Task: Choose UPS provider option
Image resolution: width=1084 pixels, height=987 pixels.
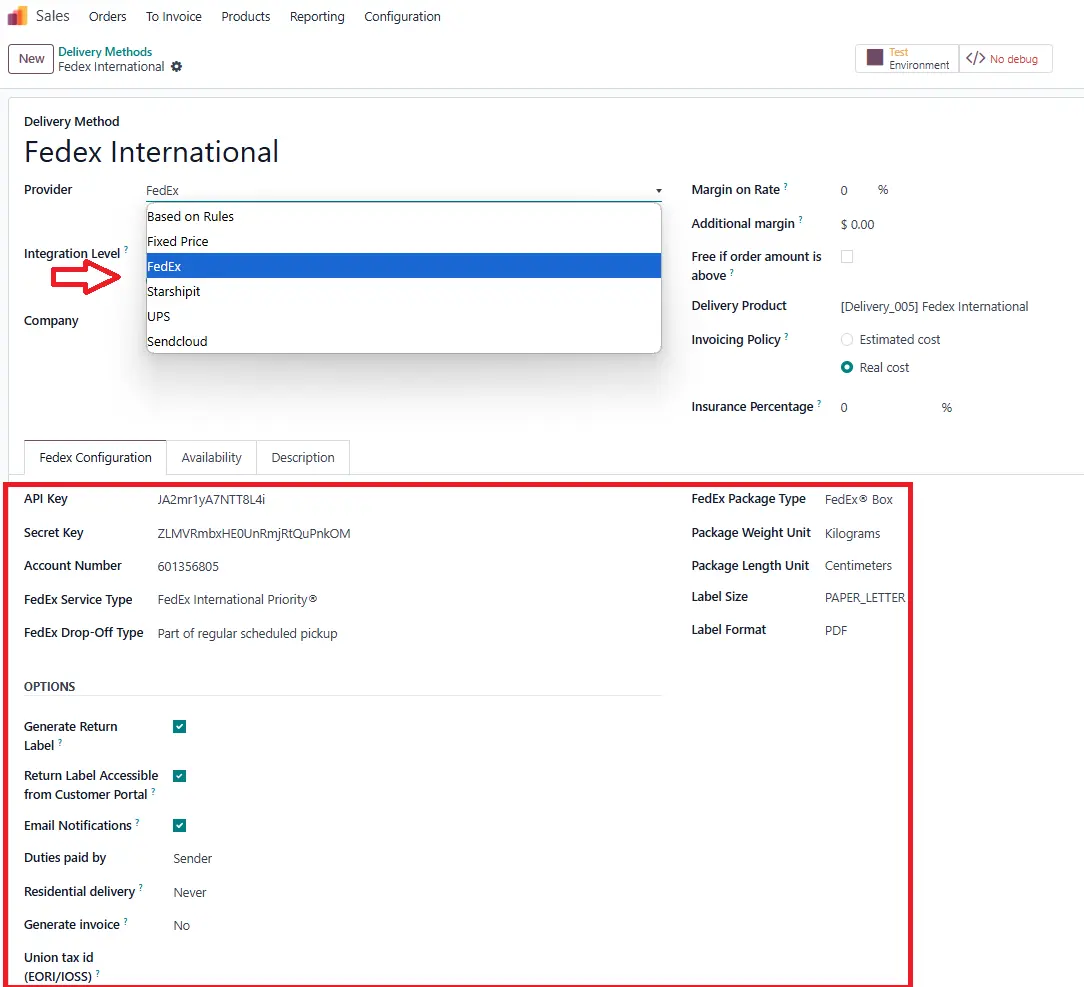Action: [404, 316]
